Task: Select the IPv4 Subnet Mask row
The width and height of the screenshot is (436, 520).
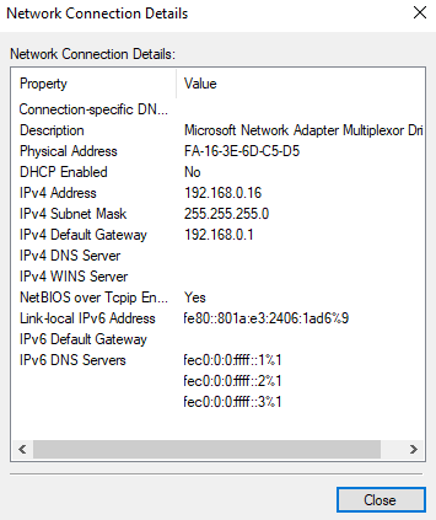Action: tap(218, 214)
